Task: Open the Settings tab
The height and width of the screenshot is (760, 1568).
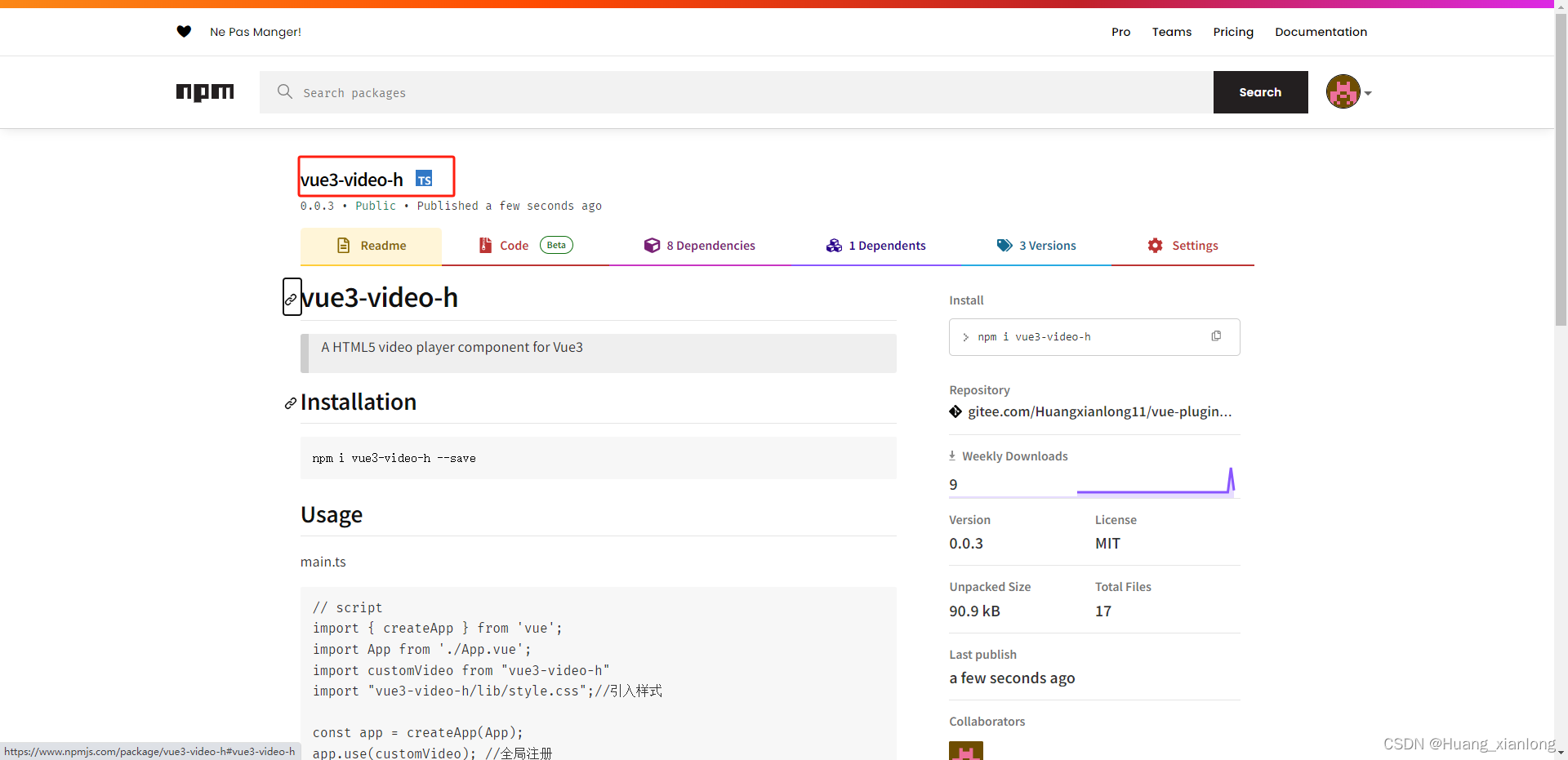Action: [1183, 246]
